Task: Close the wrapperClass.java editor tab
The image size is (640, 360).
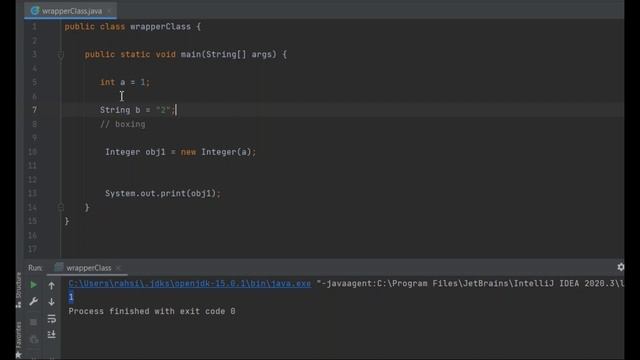Action: [x=109, y=11]
